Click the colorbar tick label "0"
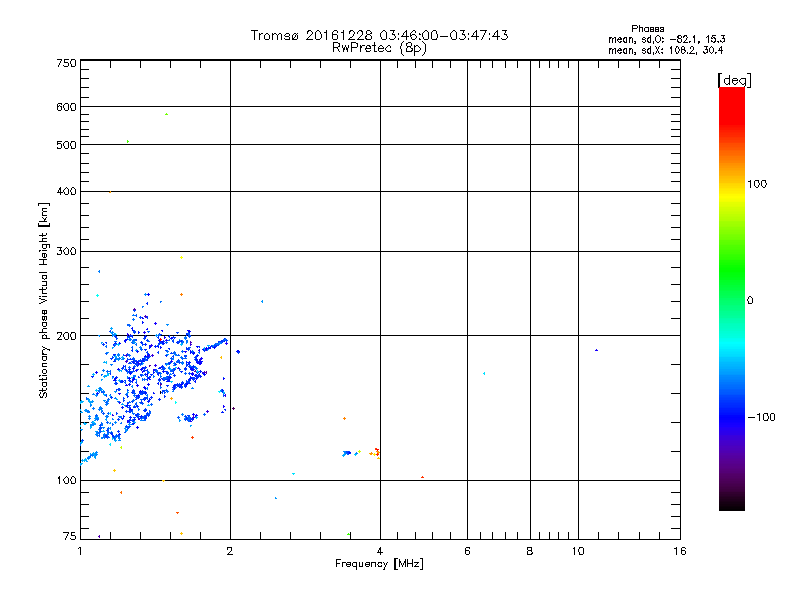Viewport: 800px width, 600px height. point(750,301)
